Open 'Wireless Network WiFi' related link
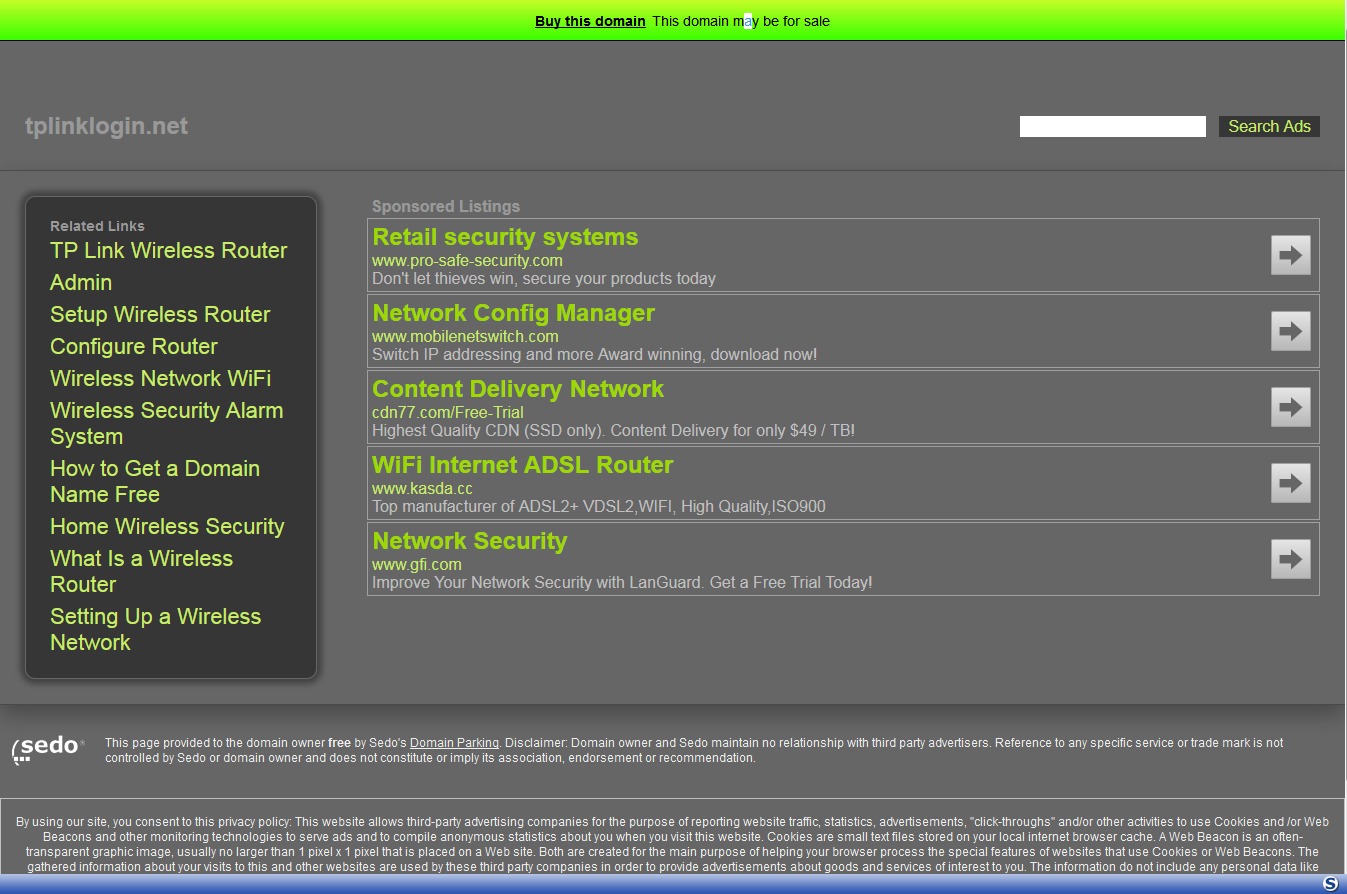 pyautogui.click(x=161, y=379)
